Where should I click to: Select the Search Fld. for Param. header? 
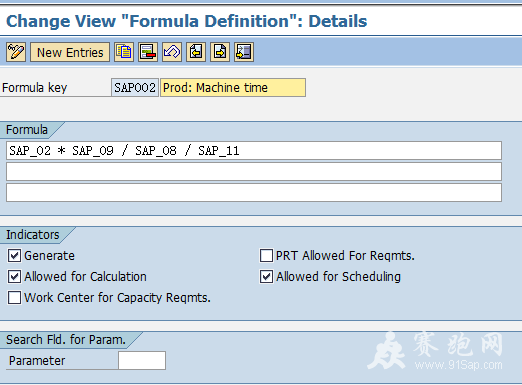(x=66, y=340)
